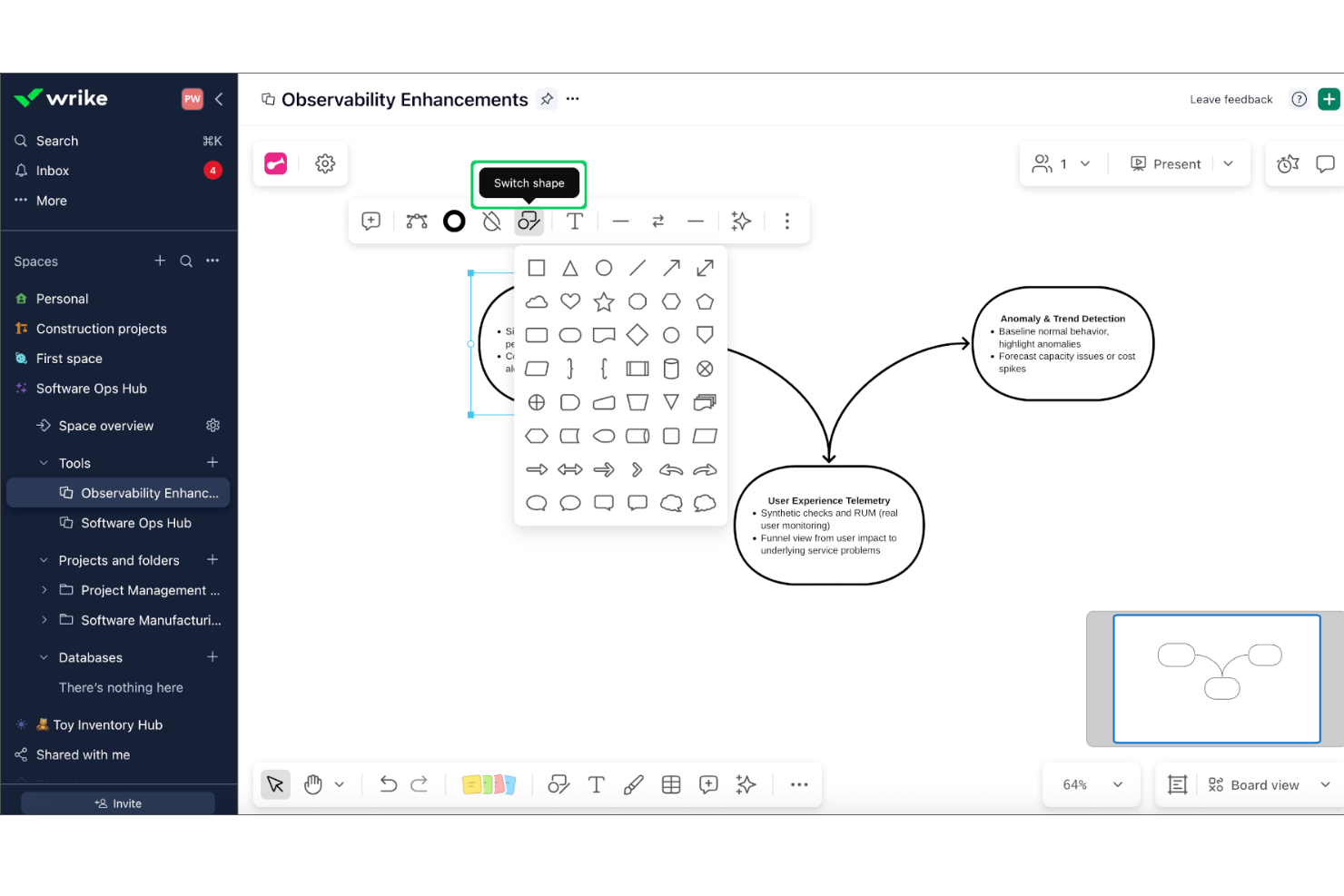1344x896 pixels.
Task: Swap the connector arrow direction
Action: pos(658,221)
